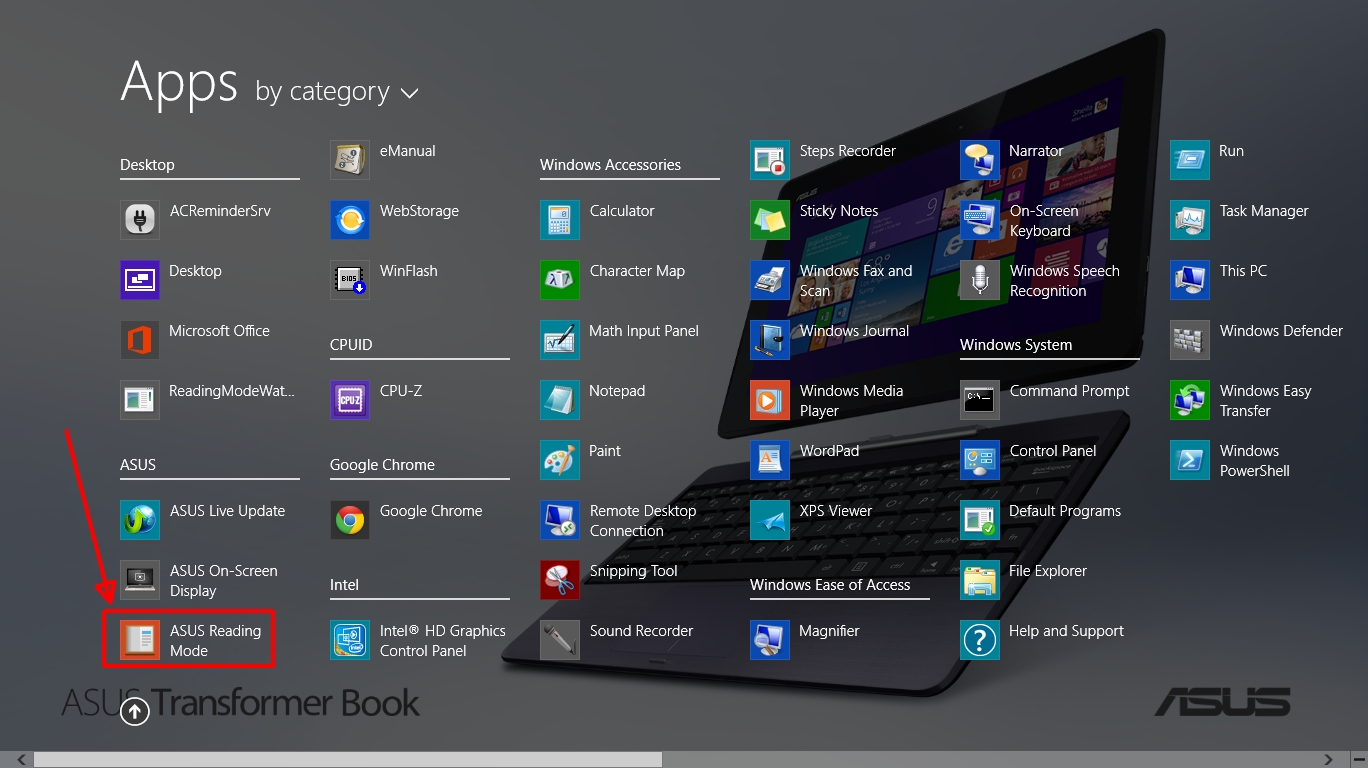1368x768 pixels.
Task: Open the Google Chrome icon
Action: coord(350,520)
